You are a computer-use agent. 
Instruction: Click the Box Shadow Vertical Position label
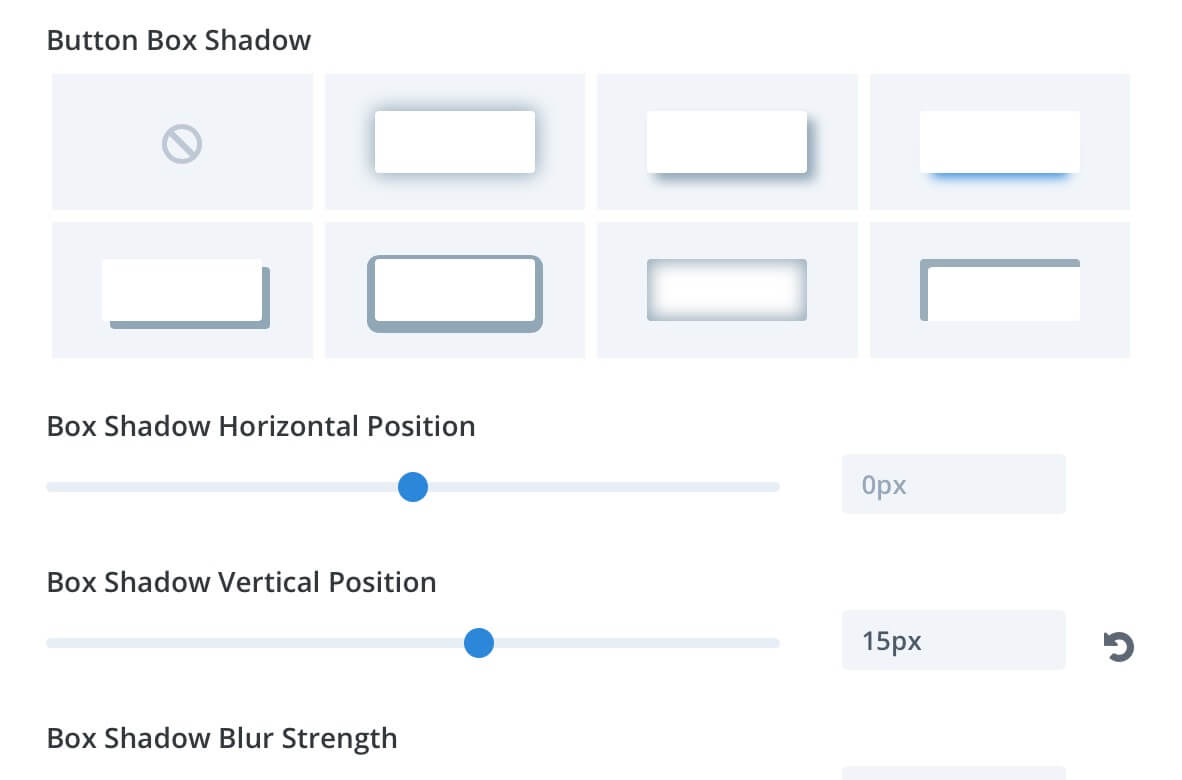tap(241, 583)
